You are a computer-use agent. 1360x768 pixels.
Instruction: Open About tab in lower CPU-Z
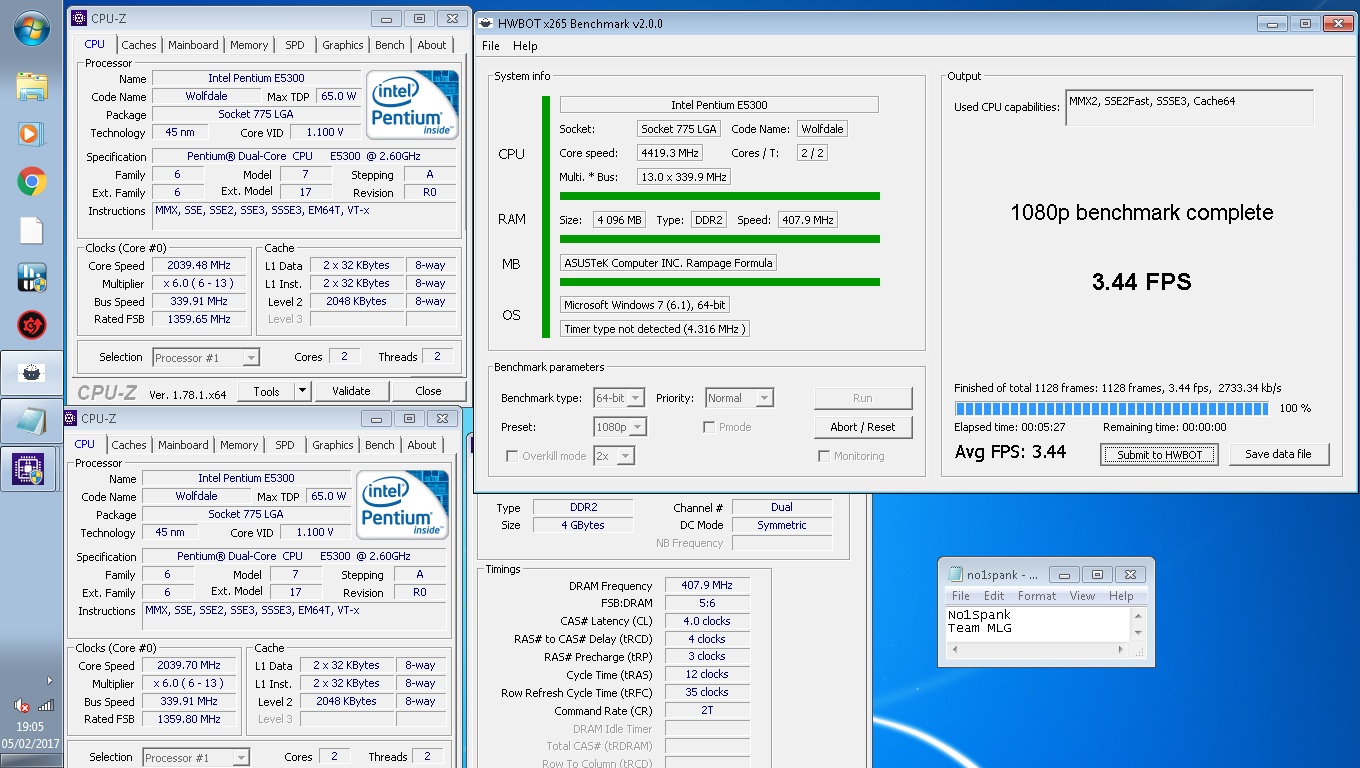422,445
